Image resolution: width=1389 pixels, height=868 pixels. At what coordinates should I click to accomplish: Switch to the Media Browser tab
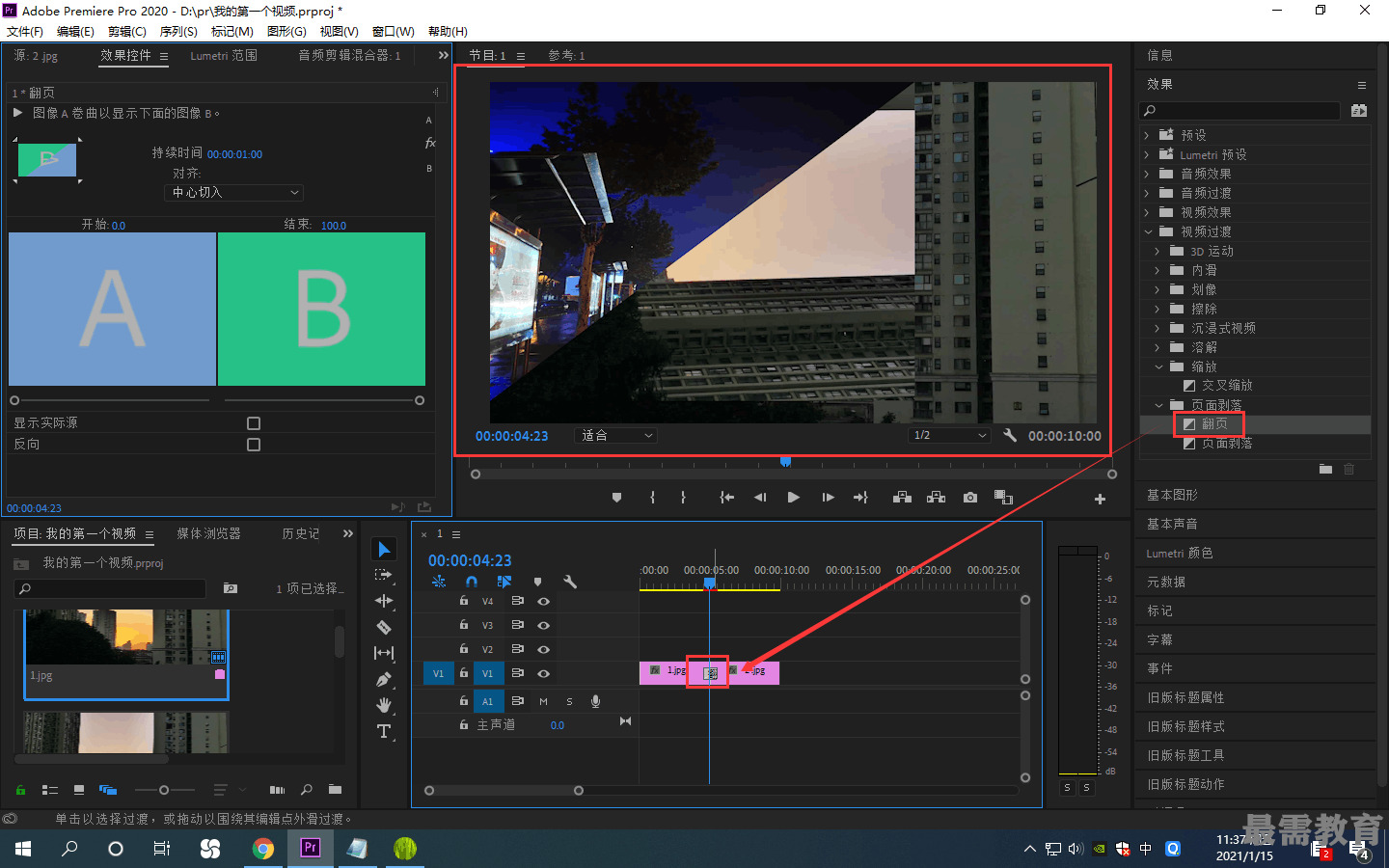click(x=208, y=533)
